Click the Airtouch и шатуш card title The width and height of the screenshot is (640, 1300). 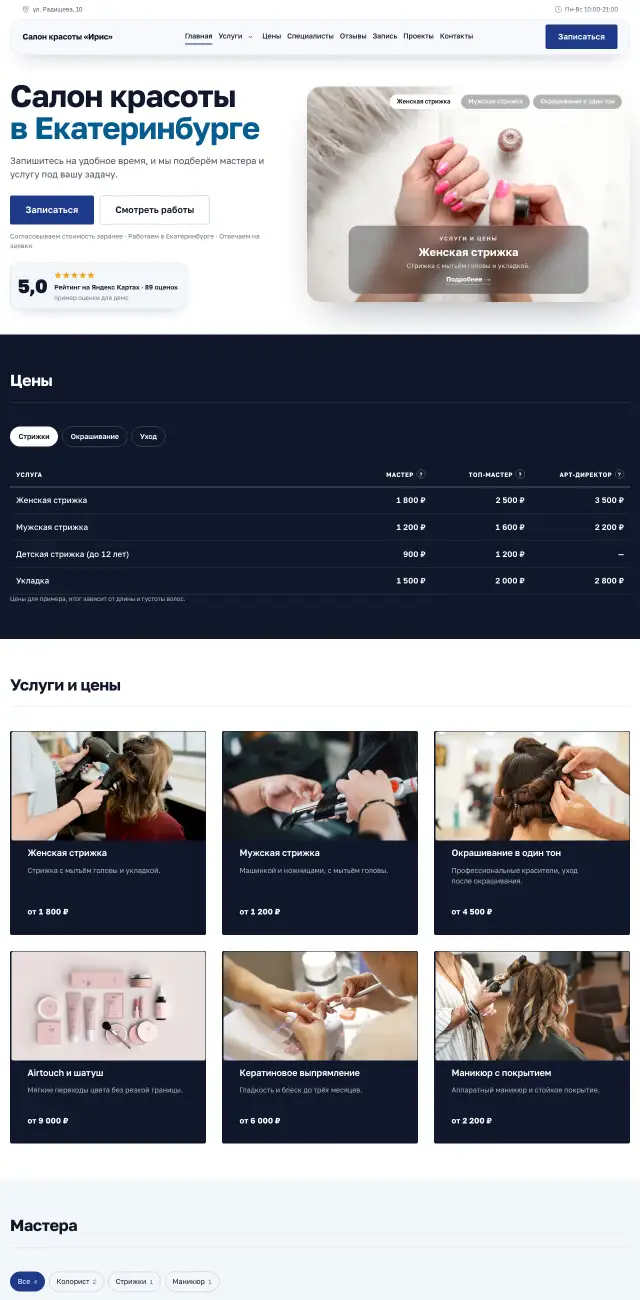pos(65,1073)
